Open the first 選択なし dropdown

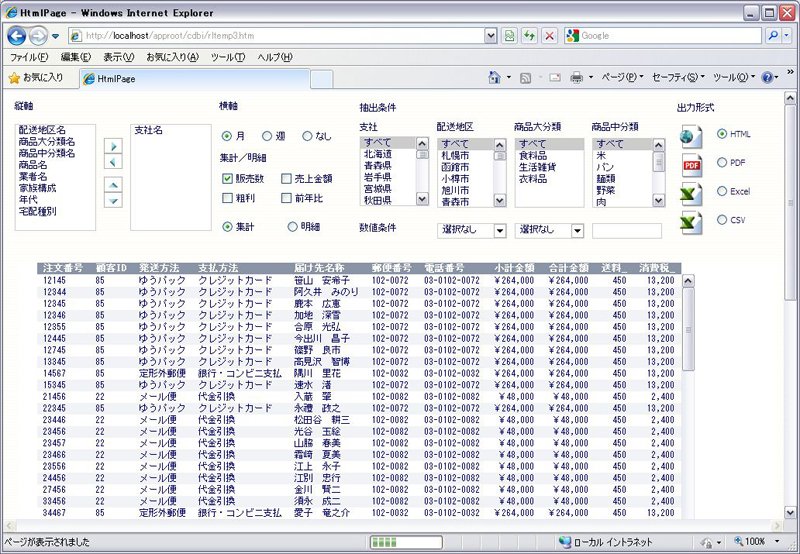(471, 231)
